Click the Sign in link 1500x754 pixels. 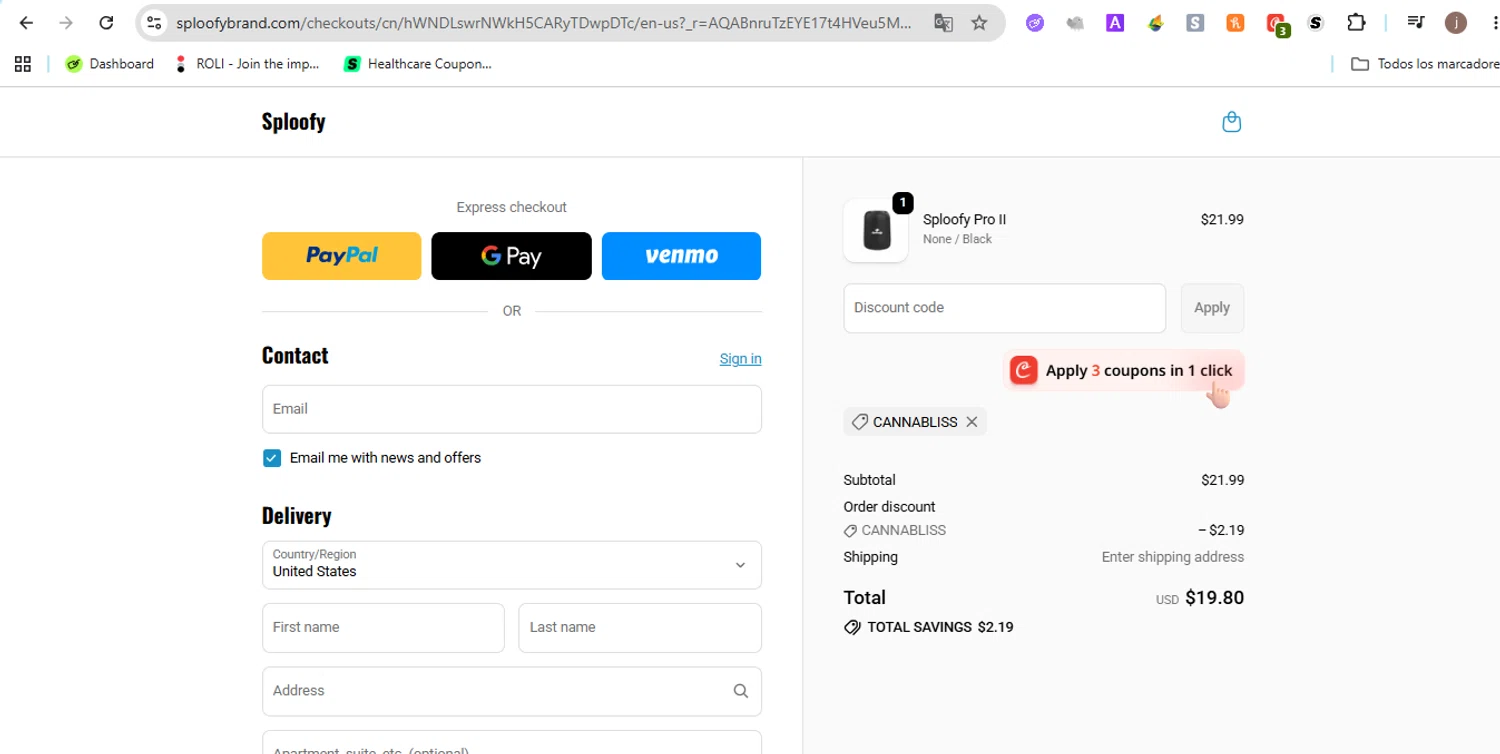point(740,359)
